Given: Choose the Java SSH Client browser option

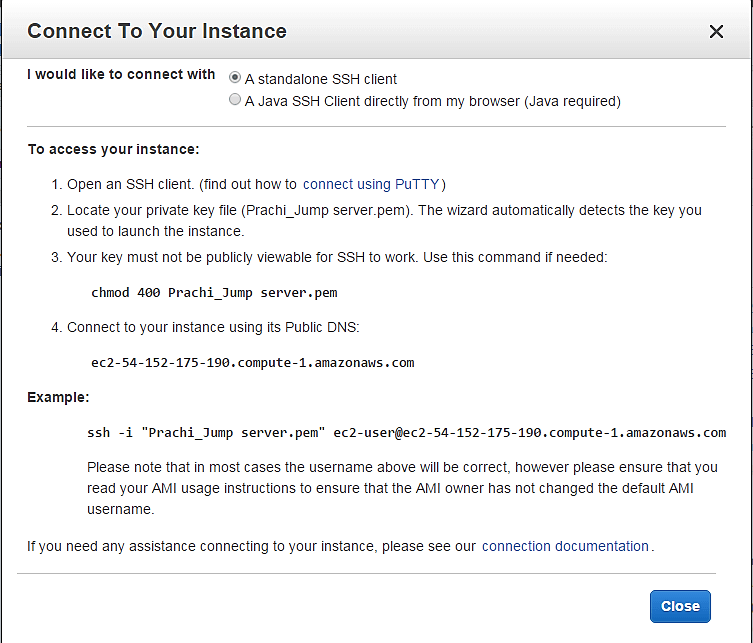Looking at the screenshot, I should point(235,100).
